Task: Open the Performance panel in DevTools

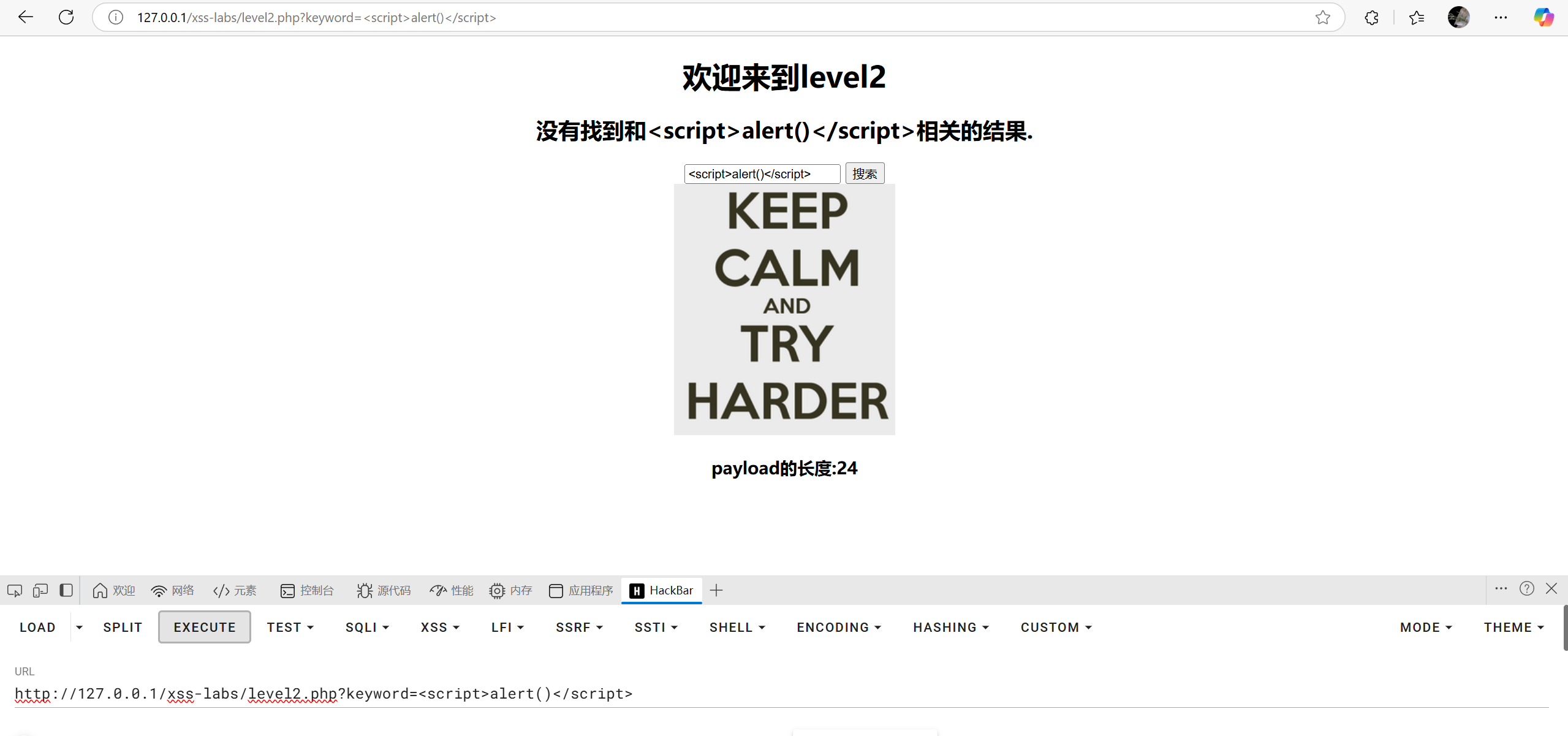Action: click(452, 590)
